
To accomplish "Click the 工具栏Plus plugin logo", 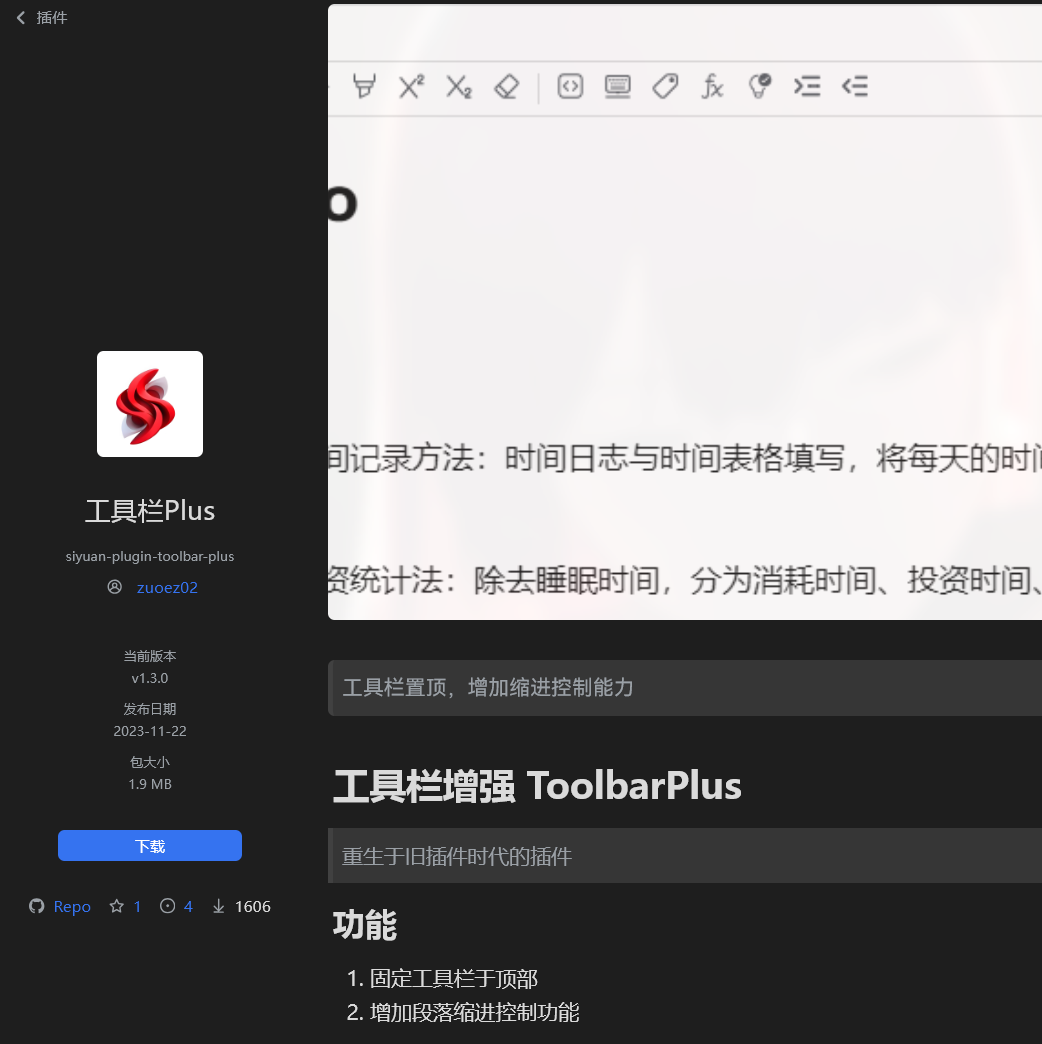I will 150,403.
